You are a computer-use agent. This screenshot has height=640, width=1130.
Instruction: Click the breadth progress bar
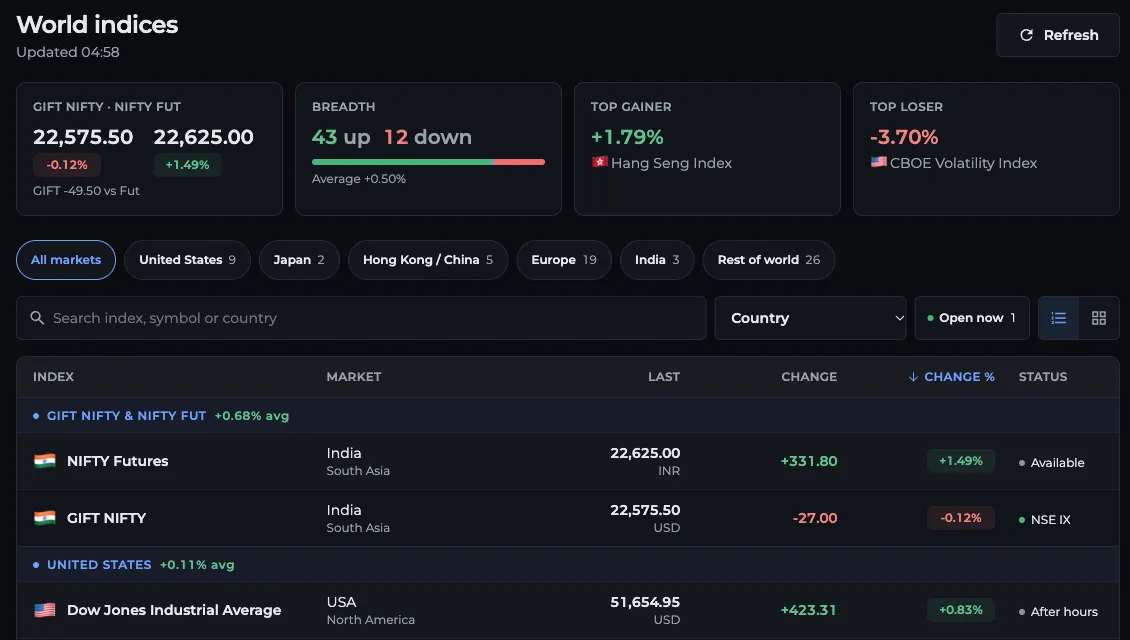[x=428, y=162]
